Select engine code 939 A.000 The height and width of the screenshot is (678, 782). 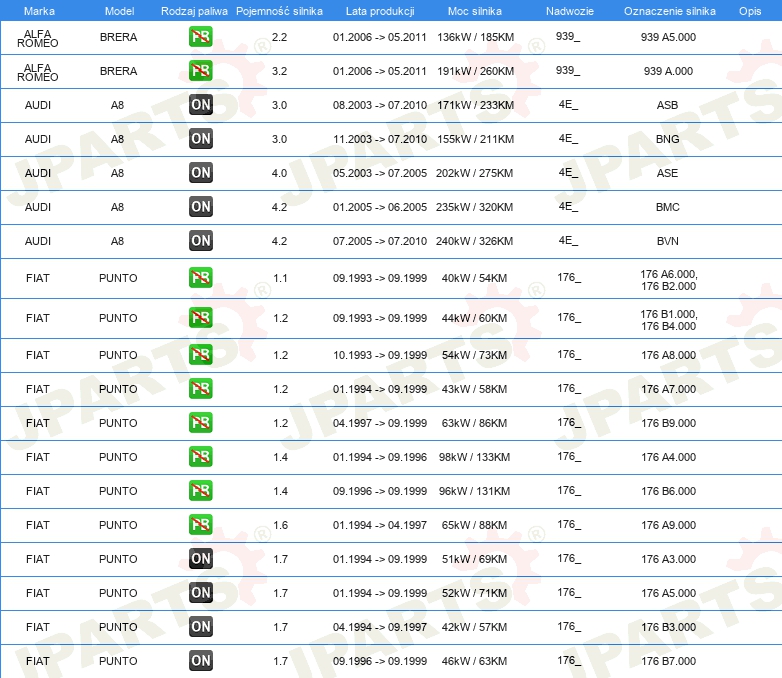(x=668, y=71)
